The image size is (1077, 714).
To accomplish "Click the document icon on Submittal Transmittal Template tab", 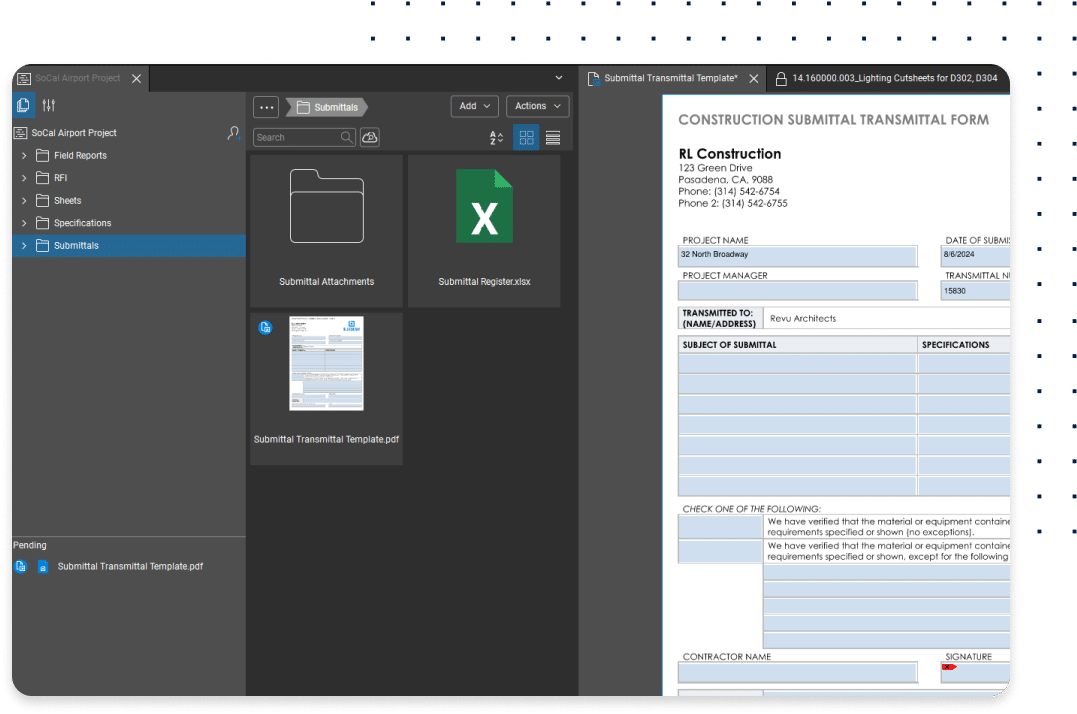I will click(593, 79).
